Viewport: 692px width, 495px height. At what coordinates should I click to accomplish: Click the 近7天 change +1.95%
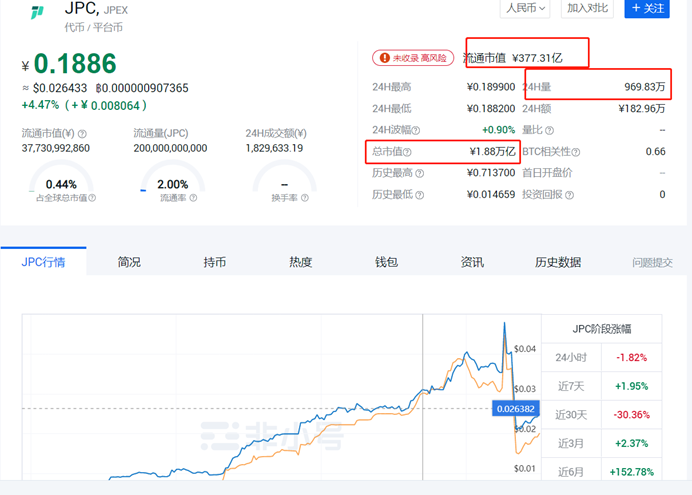[632, 386]
